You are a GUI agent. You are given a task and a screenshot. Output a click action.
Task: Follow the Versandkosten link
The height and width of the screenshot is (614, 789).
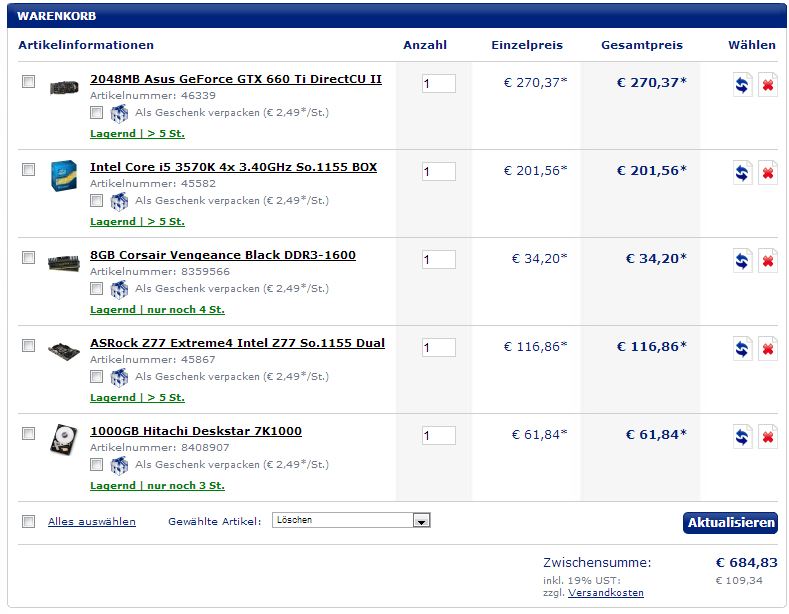coord(606,593)
